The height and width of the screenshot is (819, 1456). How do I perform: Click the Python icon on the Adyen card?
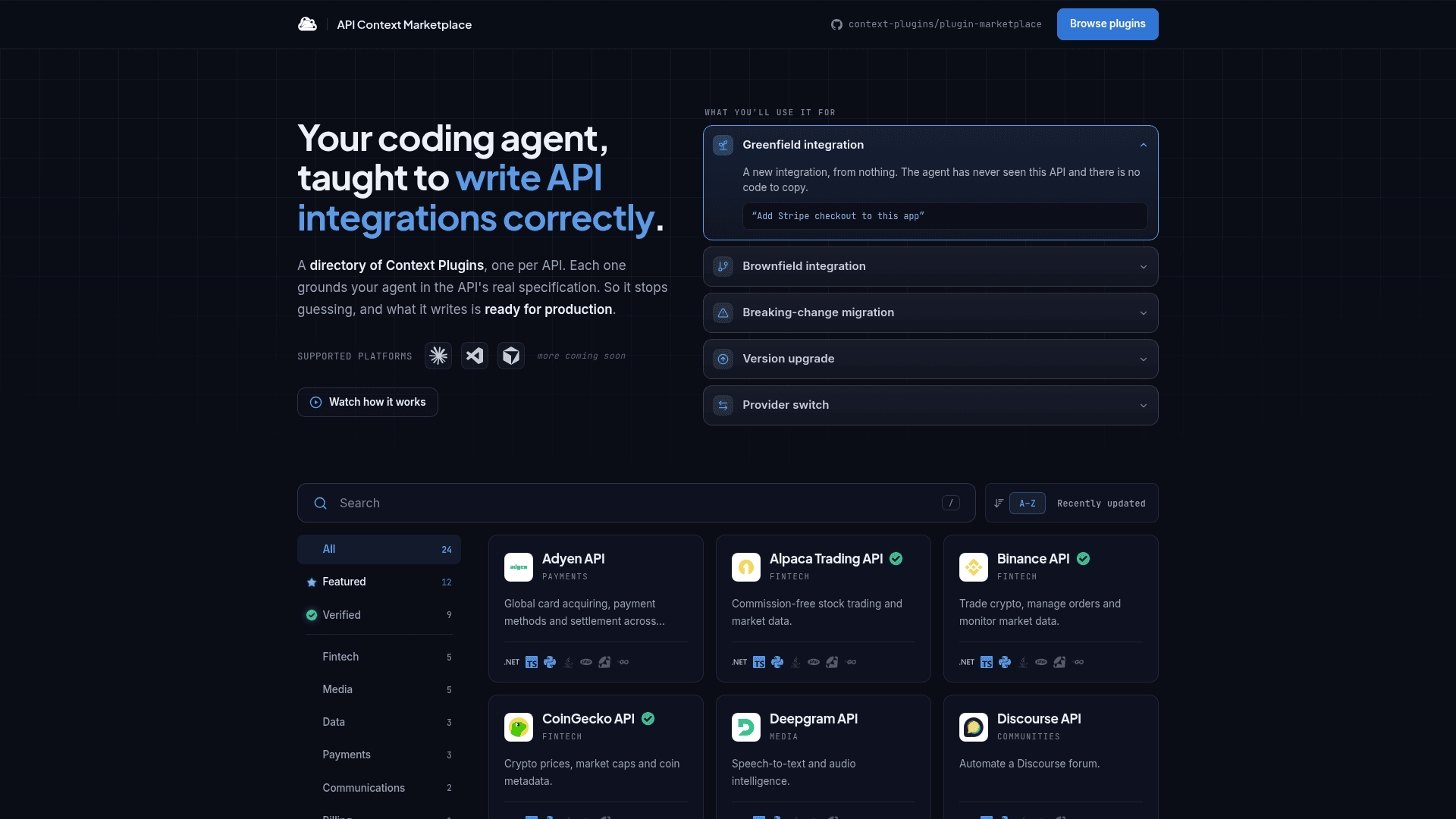tap(550, 662)
